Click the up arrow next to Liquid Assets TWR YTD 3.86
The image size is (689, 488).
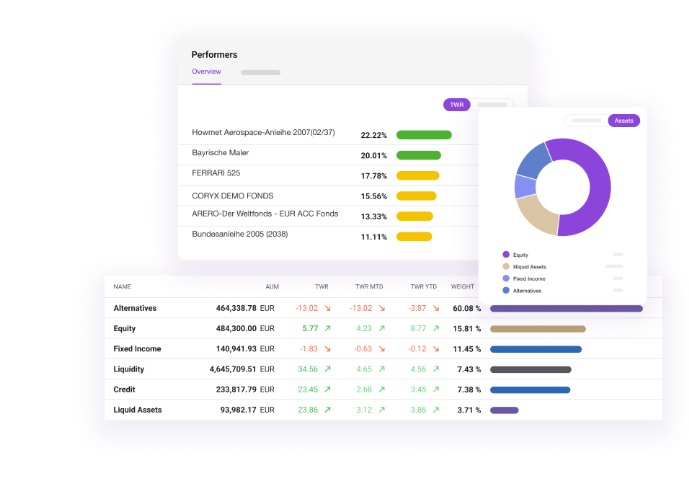coord(436,410)
